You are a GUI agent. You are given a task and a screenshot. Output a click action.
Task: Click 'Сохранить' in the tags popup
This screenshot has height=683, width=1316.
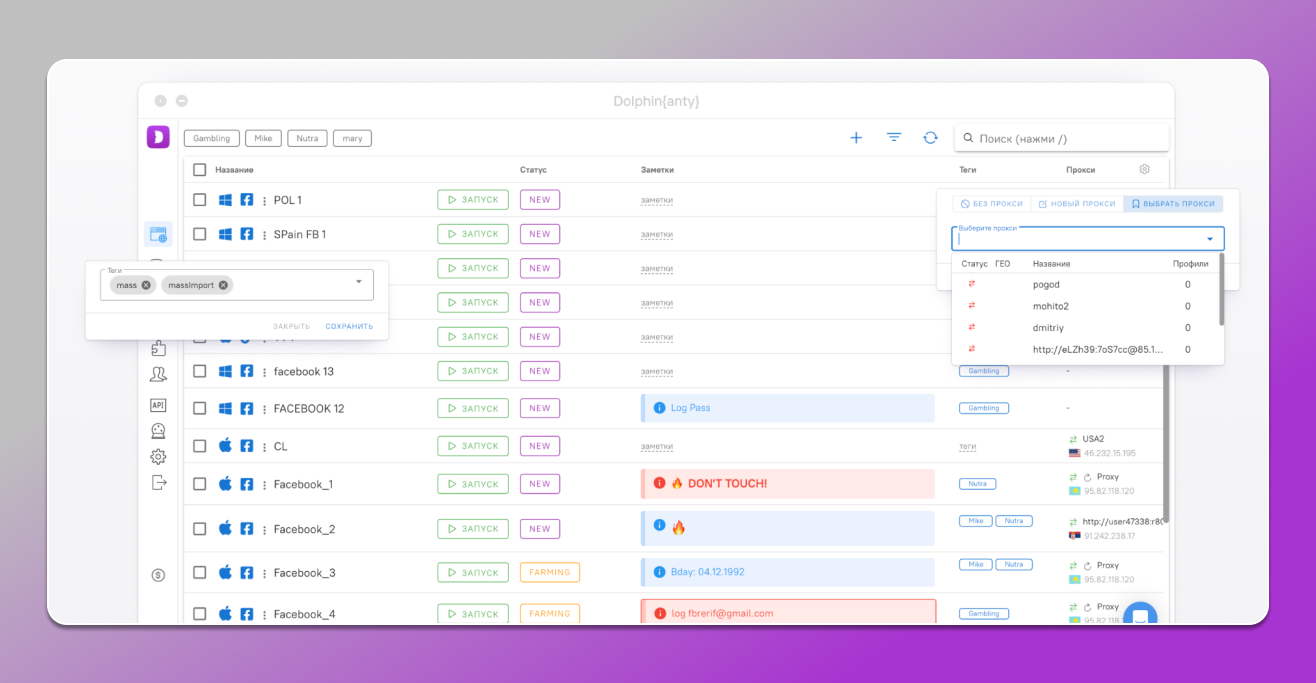(349, 326)
